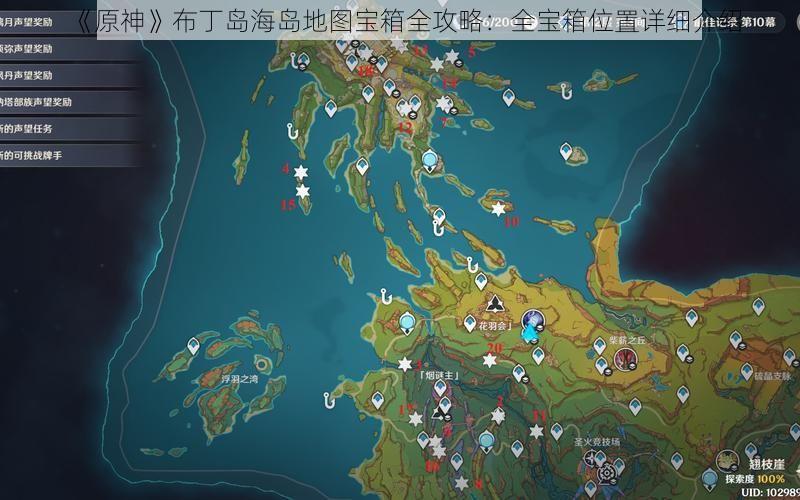This screenshot has width=800, height=500.
Task: Open the 新的可挑战牌手 sidebar entry
Action: tap(69, 155)
